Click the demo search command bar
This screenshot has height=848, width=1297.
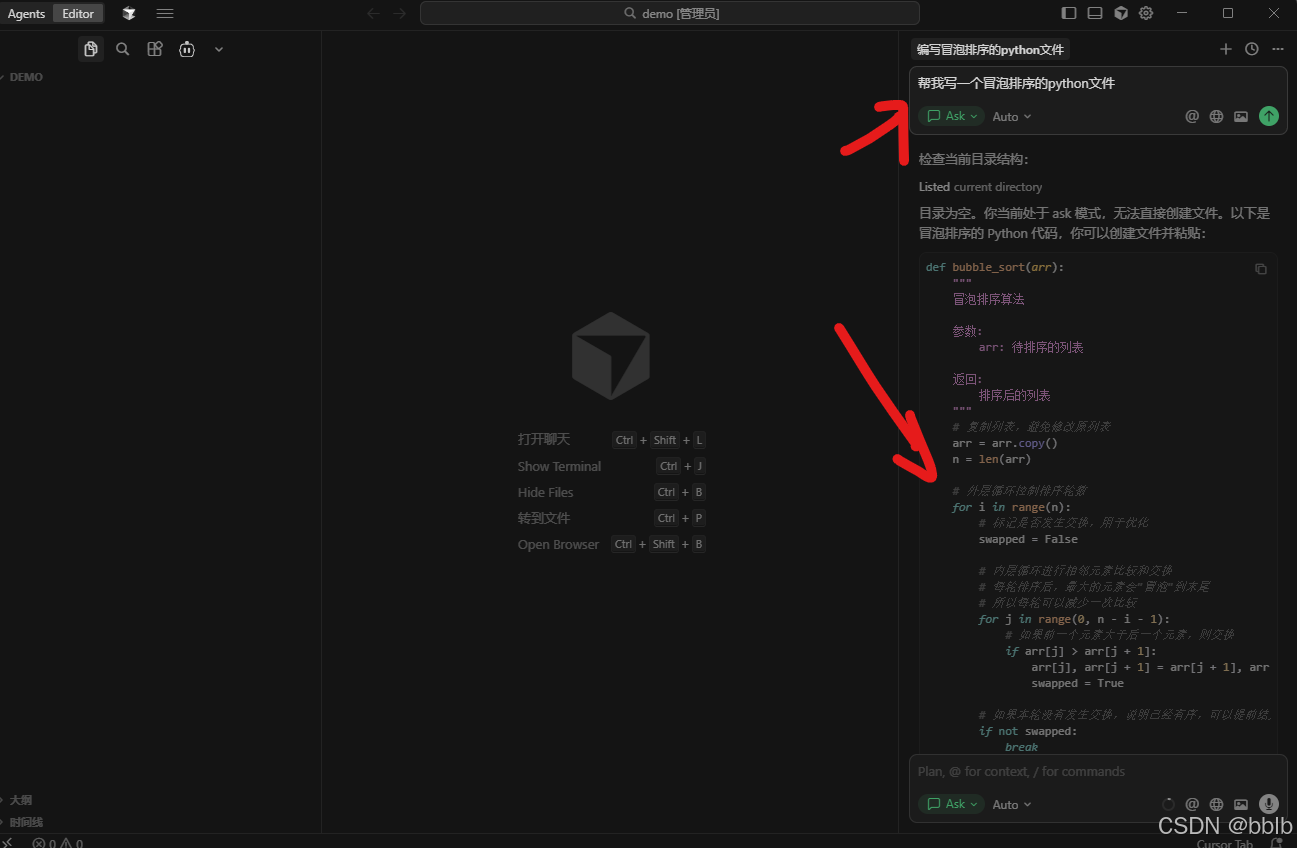point(670,13)
